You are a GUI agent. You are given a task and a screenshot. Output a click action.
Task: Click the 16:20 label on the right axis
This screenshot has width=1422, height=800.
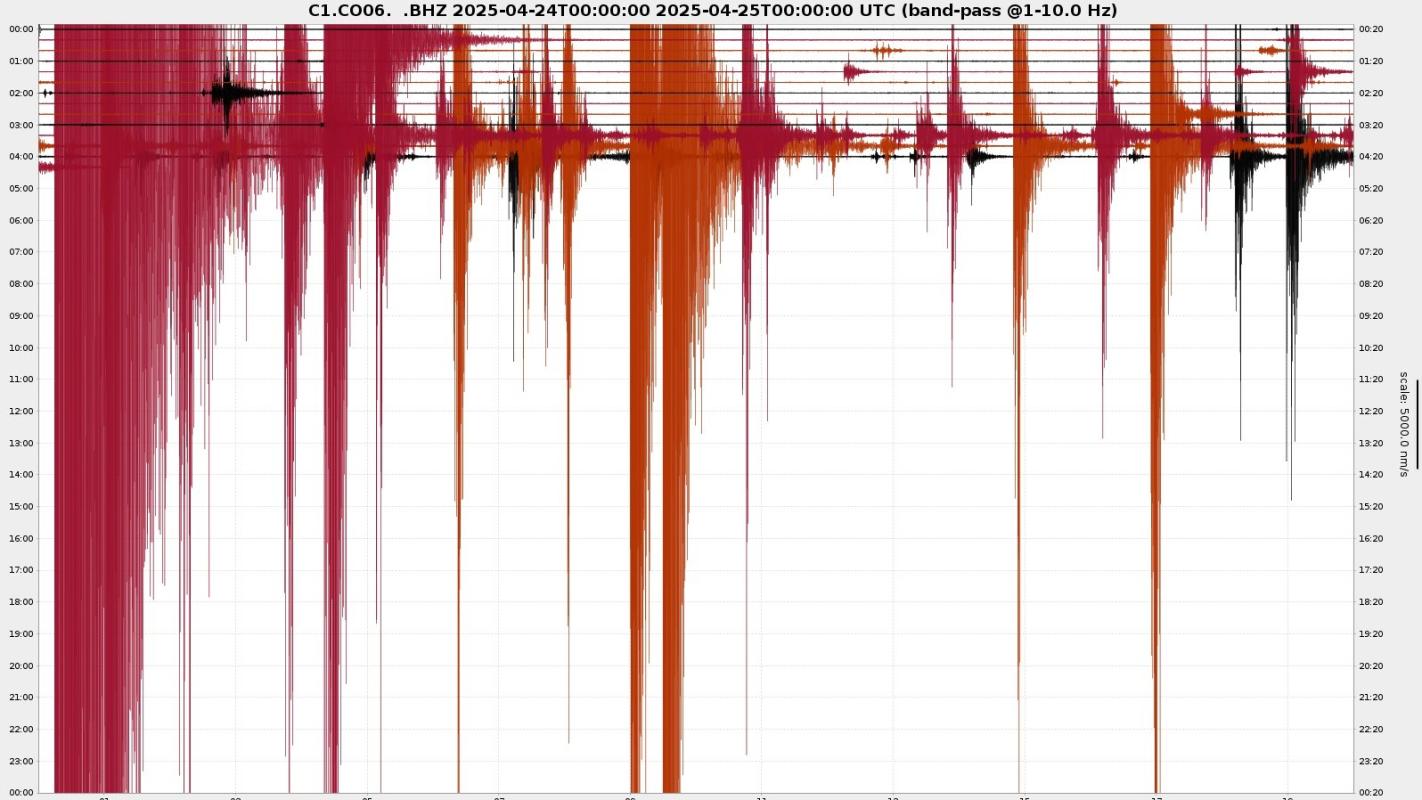pos(1371,539)
